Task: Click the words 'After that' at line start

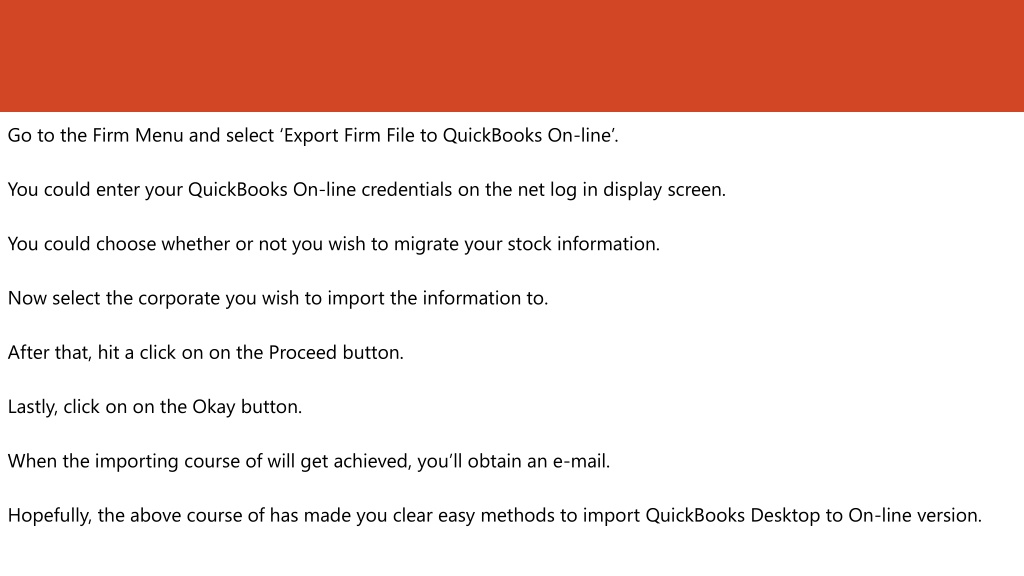Action: [x=48, y=353]
